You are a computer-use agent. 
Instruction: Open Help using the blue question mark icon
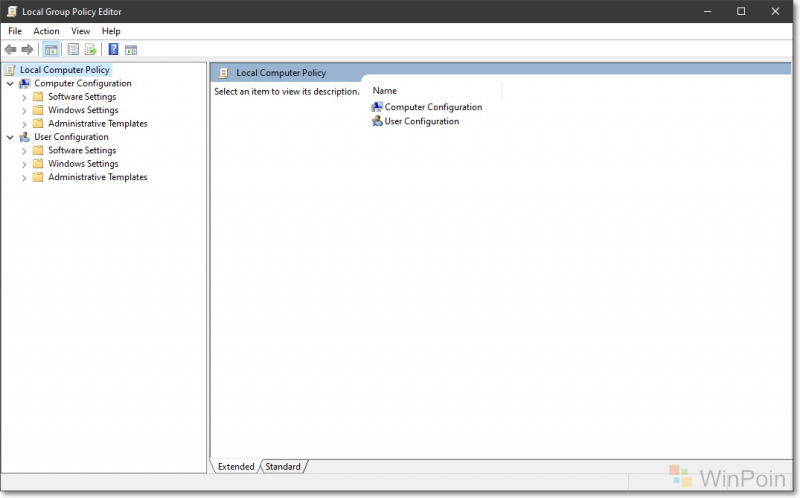pyautogui.click(x=113, y=49)
